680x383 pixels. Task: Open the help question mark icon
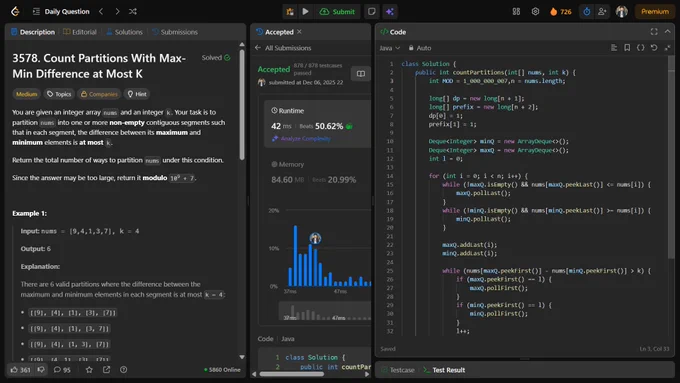124,370
